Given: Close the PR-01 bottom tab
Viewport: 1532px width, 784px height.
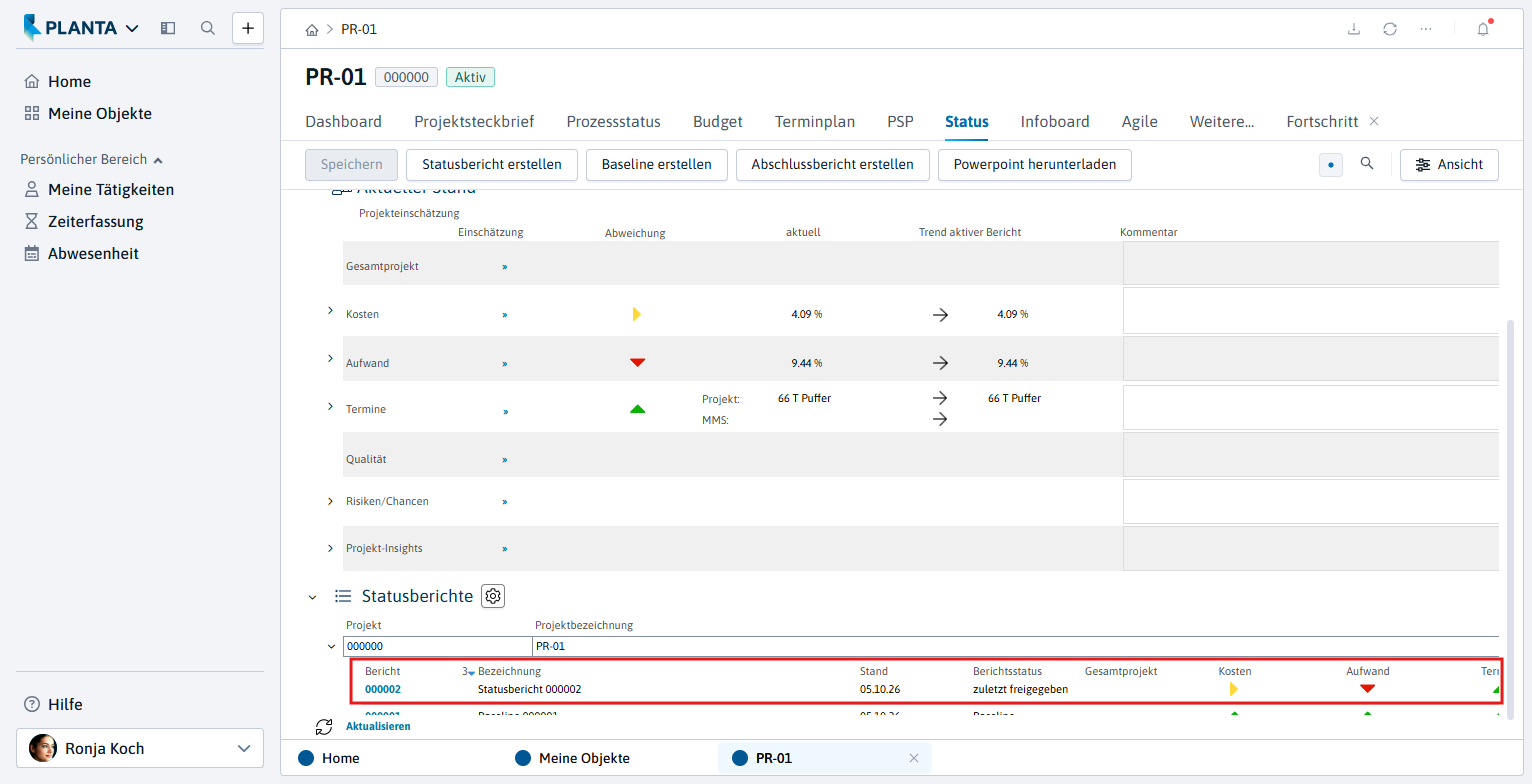Looking at the screenshot, I should pyautogui.click(x=913, y=758).
